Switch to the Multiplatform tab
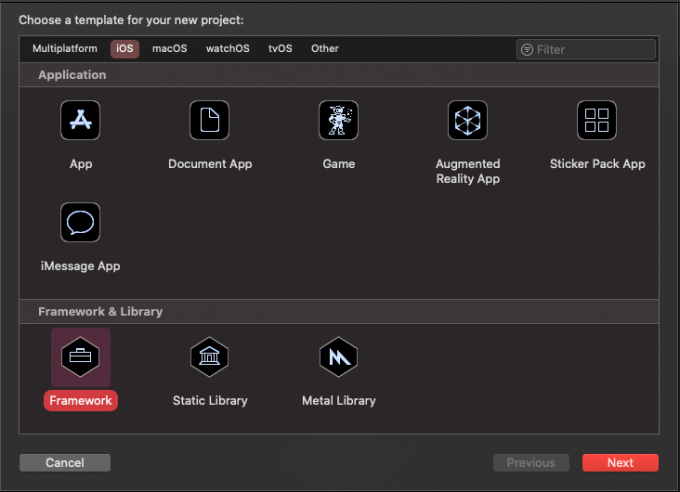The height and width of the screenshot is (492, 680). (x=65, y=48)
